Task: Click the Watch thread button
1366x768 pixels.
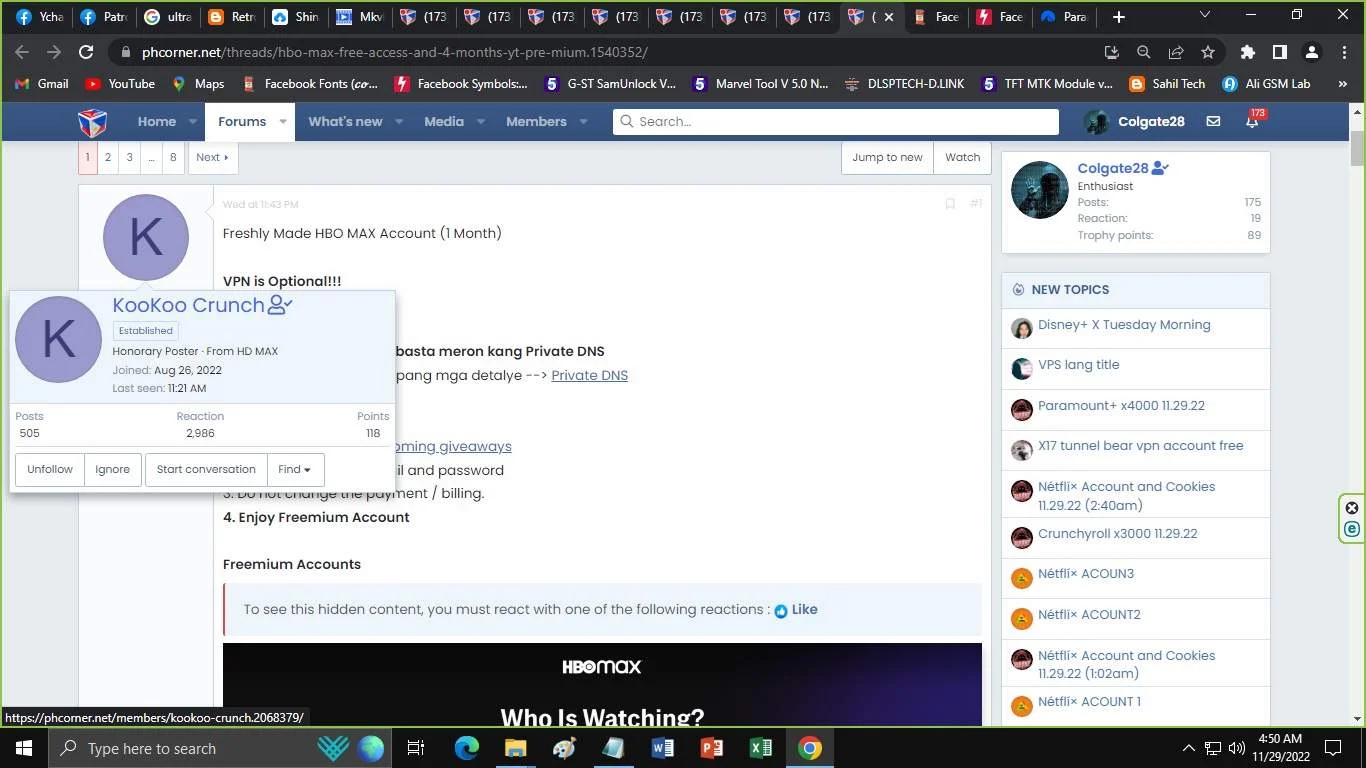Action: pos(962,157)
